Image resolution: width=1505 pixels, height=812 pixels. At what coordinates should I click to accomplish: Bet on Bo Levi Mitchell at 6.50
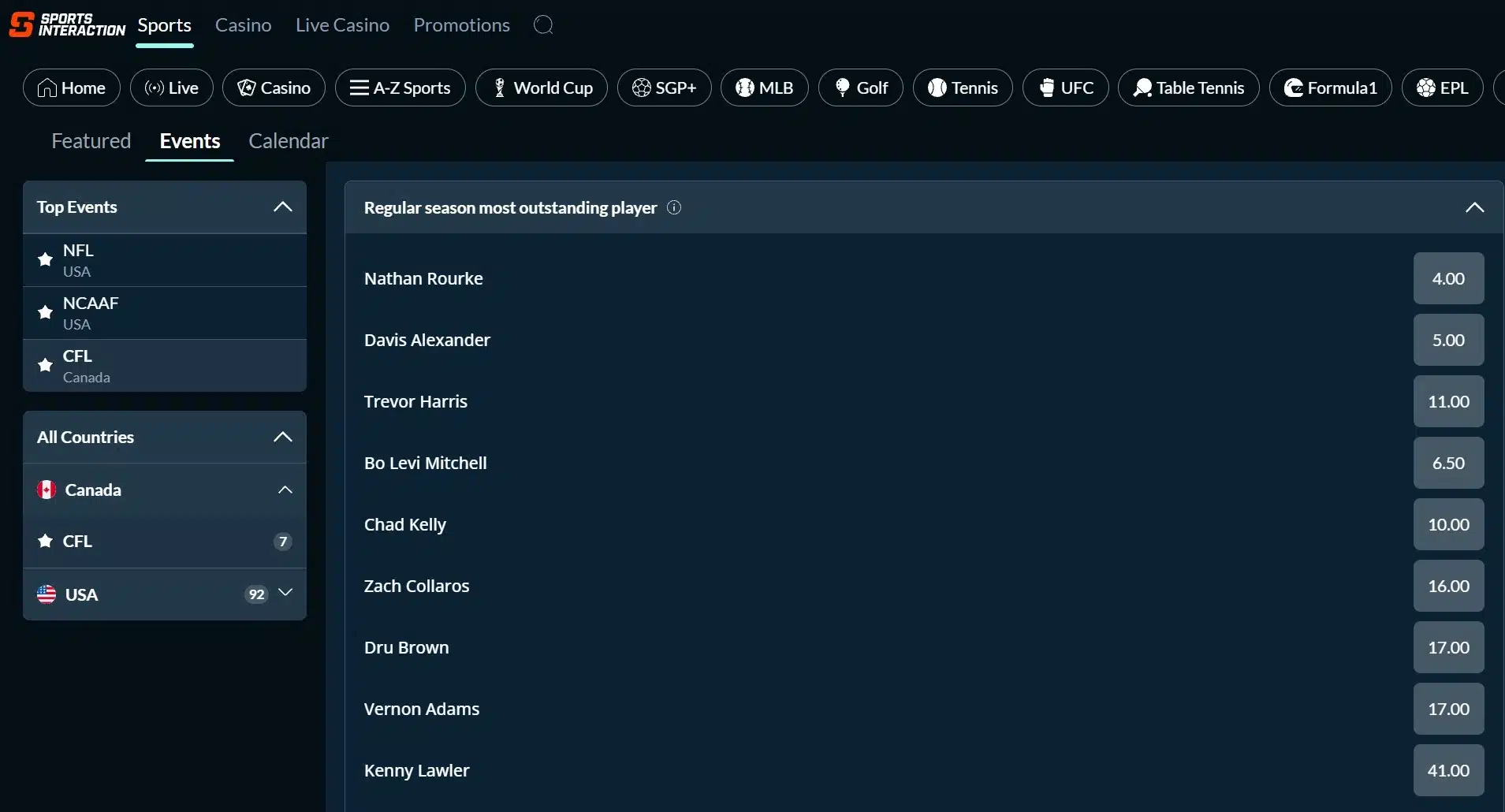pyautogui.click(x=1448, y=463)
